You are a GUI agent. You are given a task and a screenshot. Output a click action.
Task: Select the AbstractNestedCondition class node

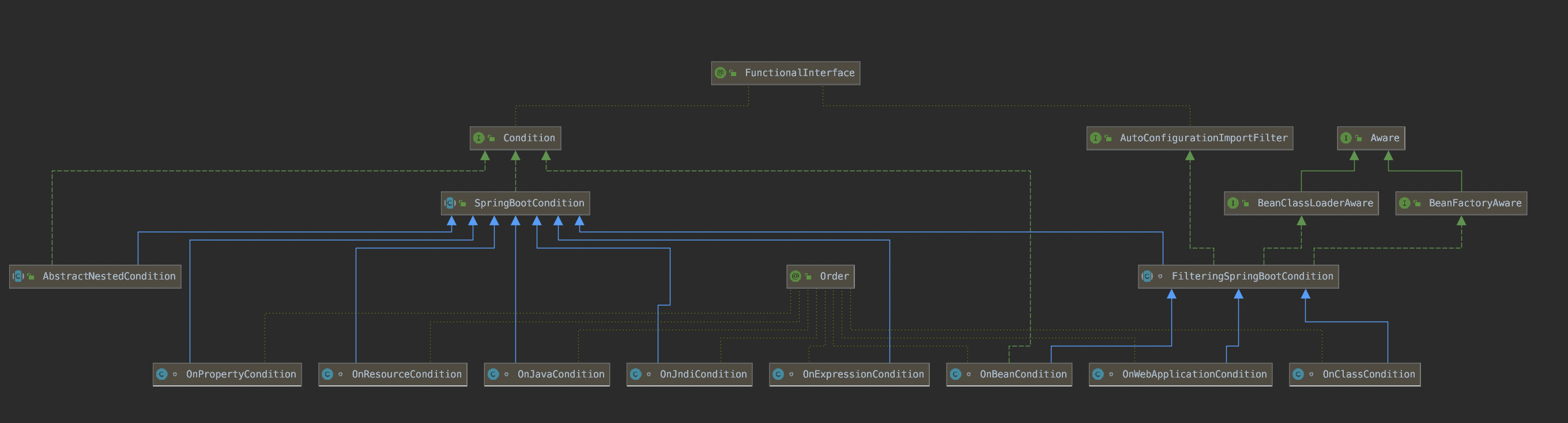[96, 276]
